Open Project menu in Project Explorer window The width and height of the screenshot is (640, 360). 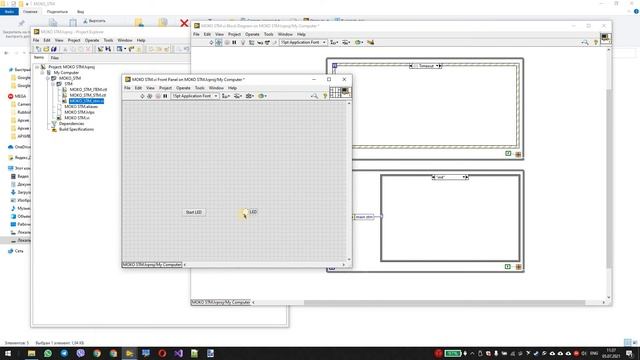pyautogui.click(x=74, y=40)
